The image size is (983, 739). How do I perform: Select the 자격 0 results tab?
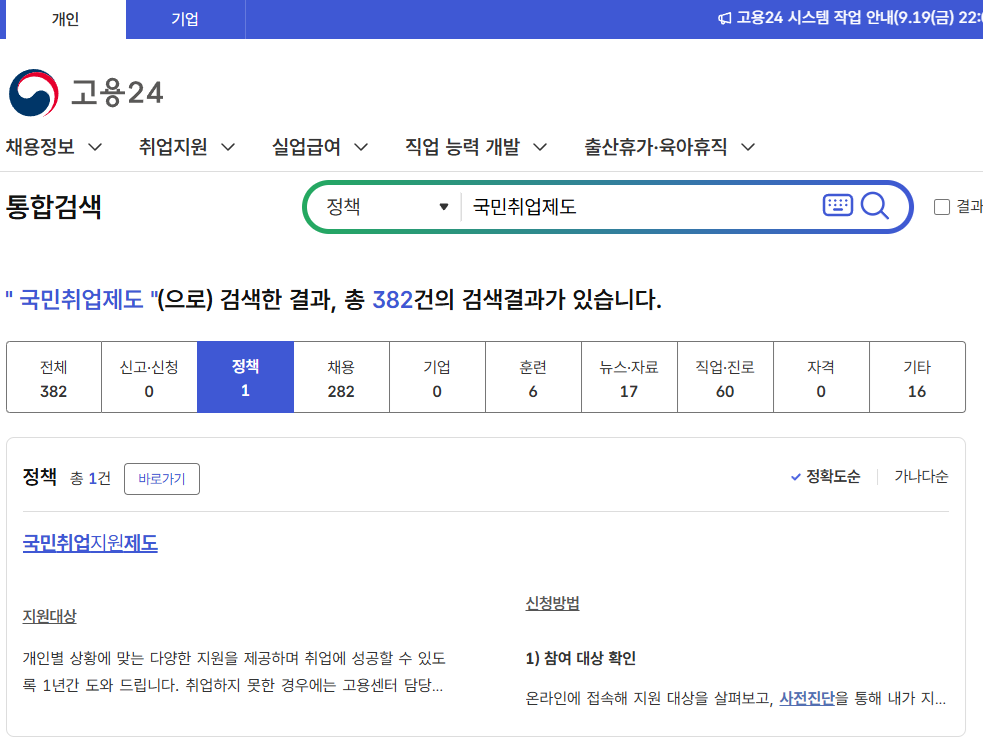(821, 377)
